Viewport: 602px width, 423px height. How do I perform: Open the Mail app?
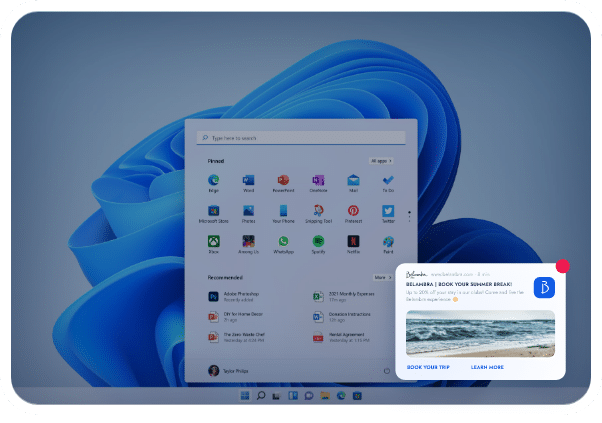coord(353,183)
